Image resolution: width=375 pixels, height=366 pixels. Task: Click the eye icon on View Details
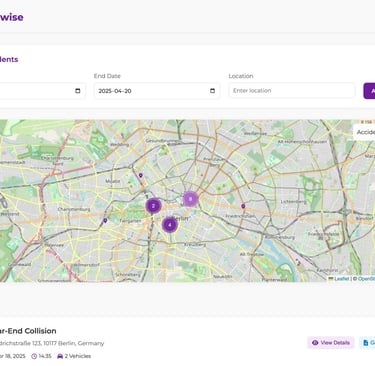pyautogui.click(x=315, y=343)
